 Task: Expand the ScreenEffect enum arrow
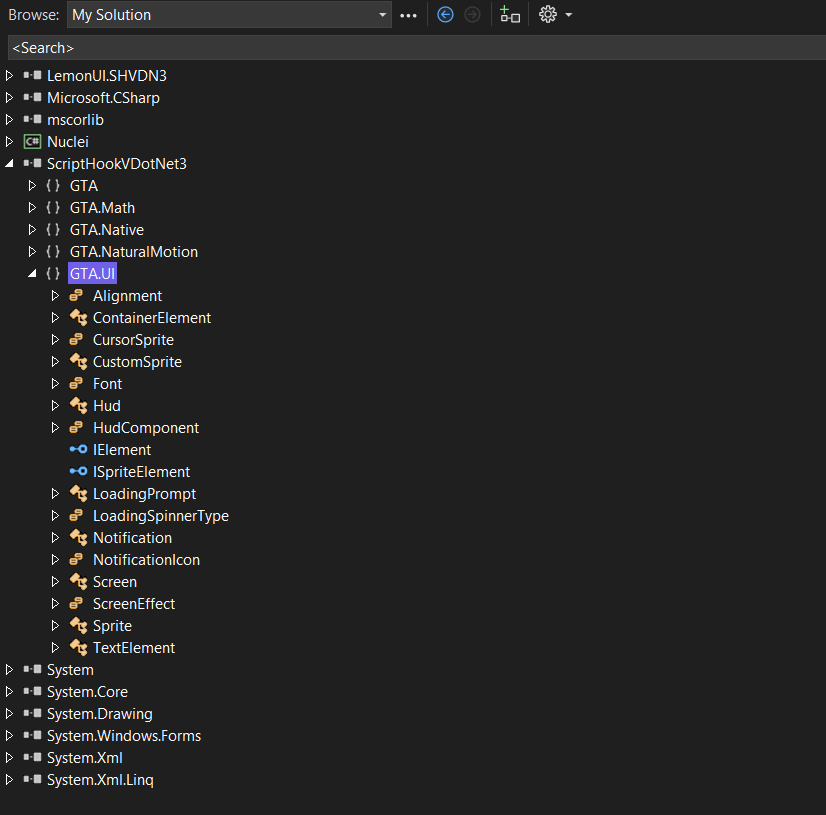click(55, 604)
